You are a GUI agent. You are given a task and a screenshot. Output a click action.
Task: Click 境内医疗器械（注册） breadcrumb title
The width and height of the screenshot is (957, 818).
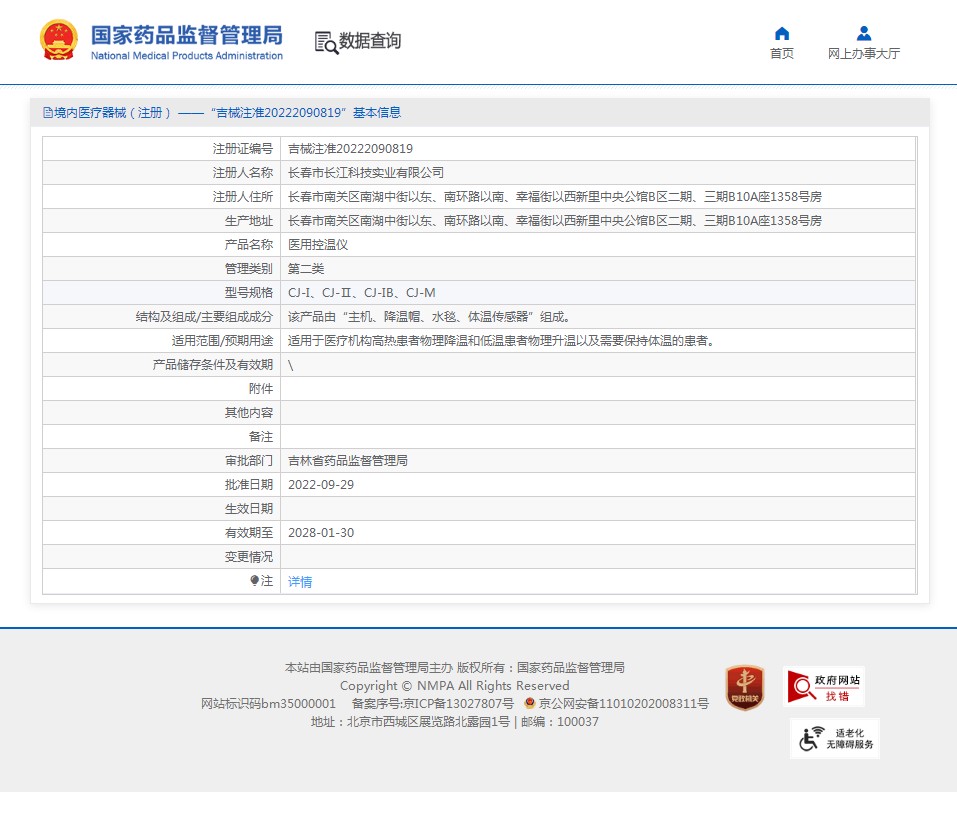tap(112, 112)
